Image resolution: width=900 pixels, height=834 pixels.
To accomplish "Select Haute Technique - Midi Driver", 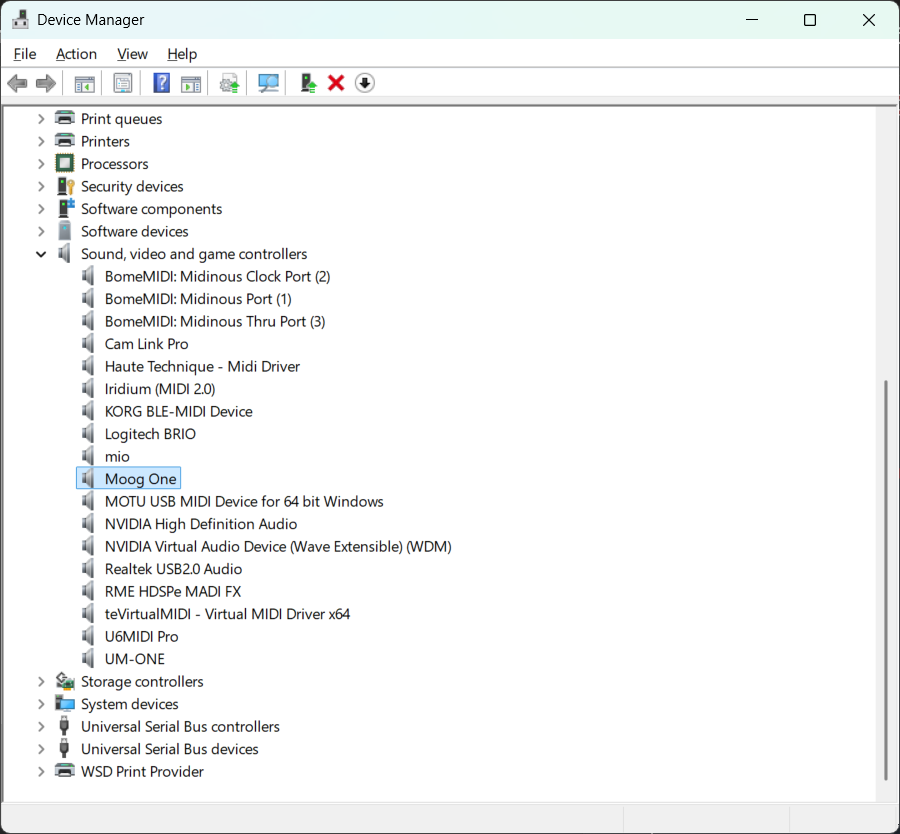I will 202,366.
